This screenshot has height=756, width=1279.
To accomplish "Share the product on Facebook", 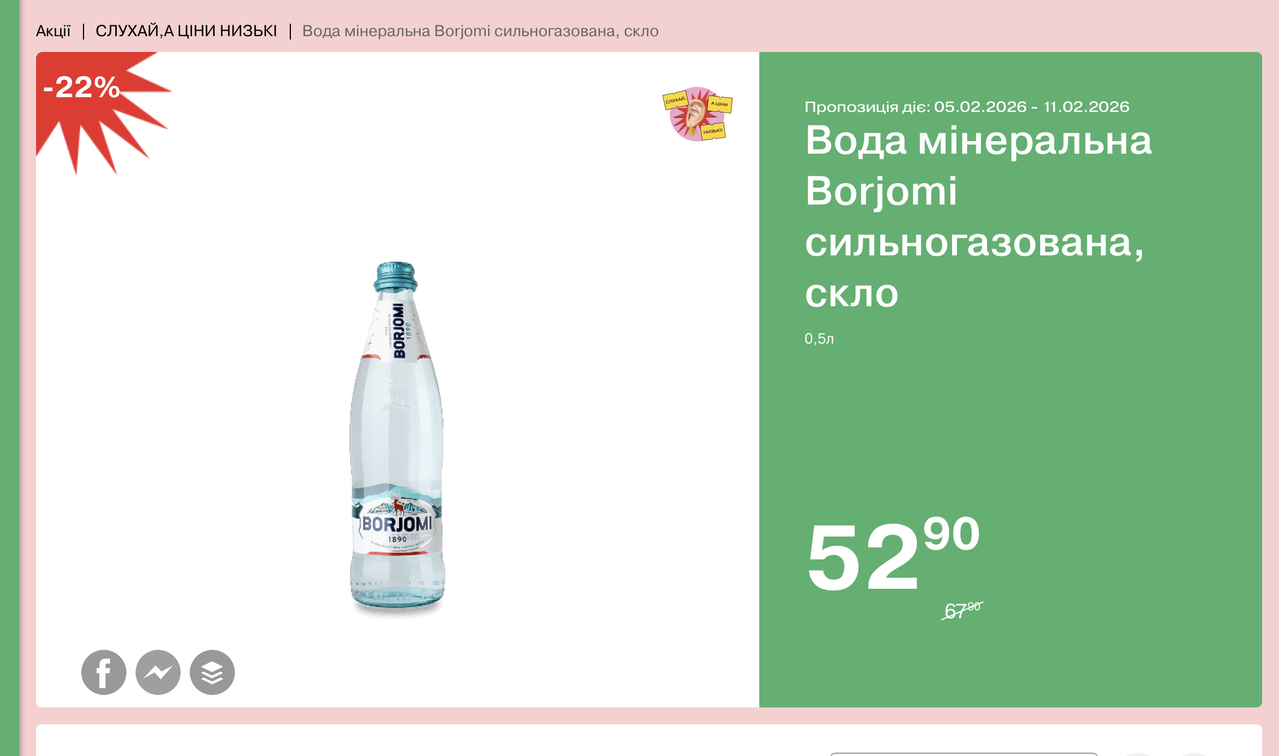I will click(104, 672).
